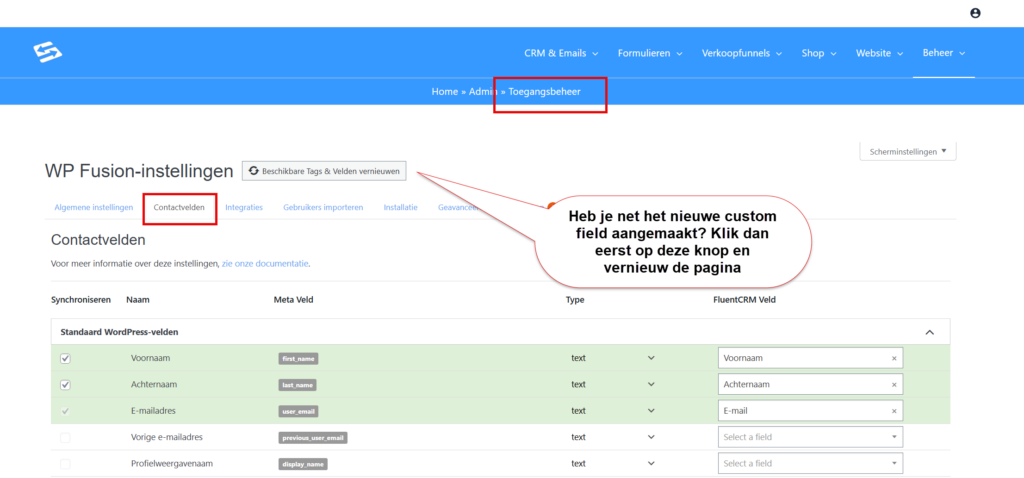1024x478 pixels.
Task: Click first_name meta field tag
Action: click(298, 358)
